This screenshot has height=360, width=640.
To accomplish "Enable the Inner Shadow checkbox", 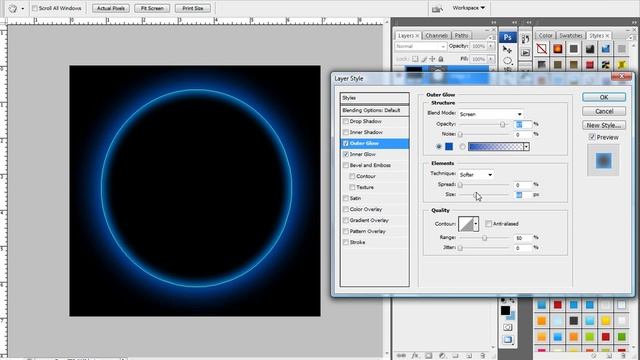I will point(346,132).
